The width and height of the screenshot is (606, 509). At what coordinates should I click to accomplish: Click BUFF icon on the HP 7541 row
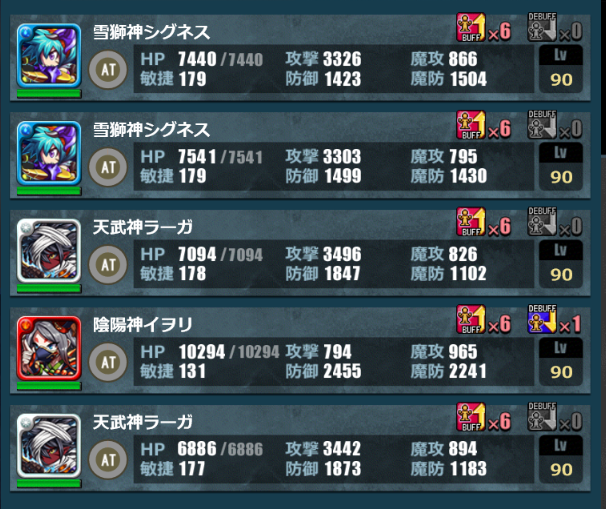[471, 124]
